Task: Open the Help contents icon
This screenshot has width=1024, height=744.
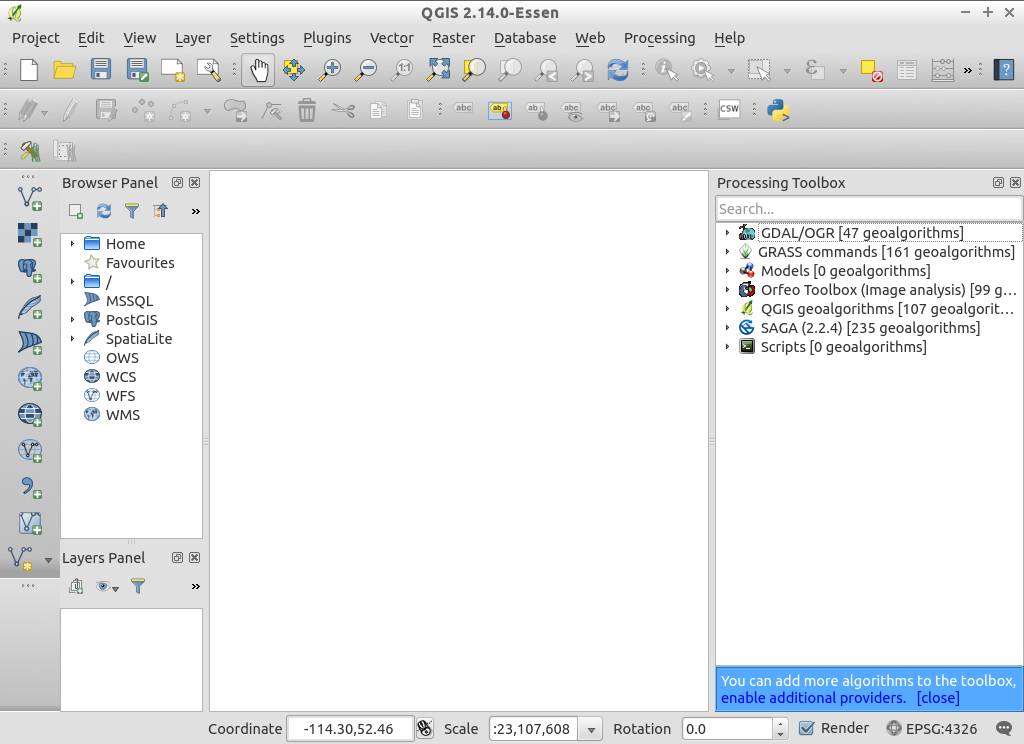Action: pos(1004,70)
